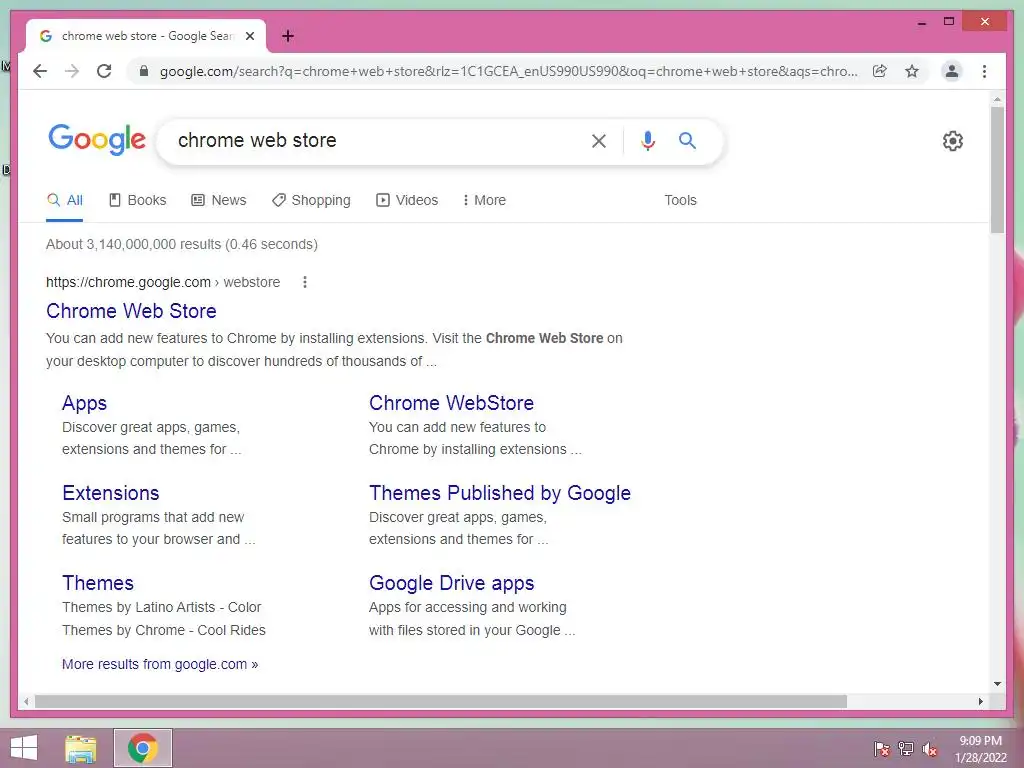This screenshot has height=768, width=1024.
Task: Expand the More search filters
Action: pyautogui.click(x=484, y=200)
